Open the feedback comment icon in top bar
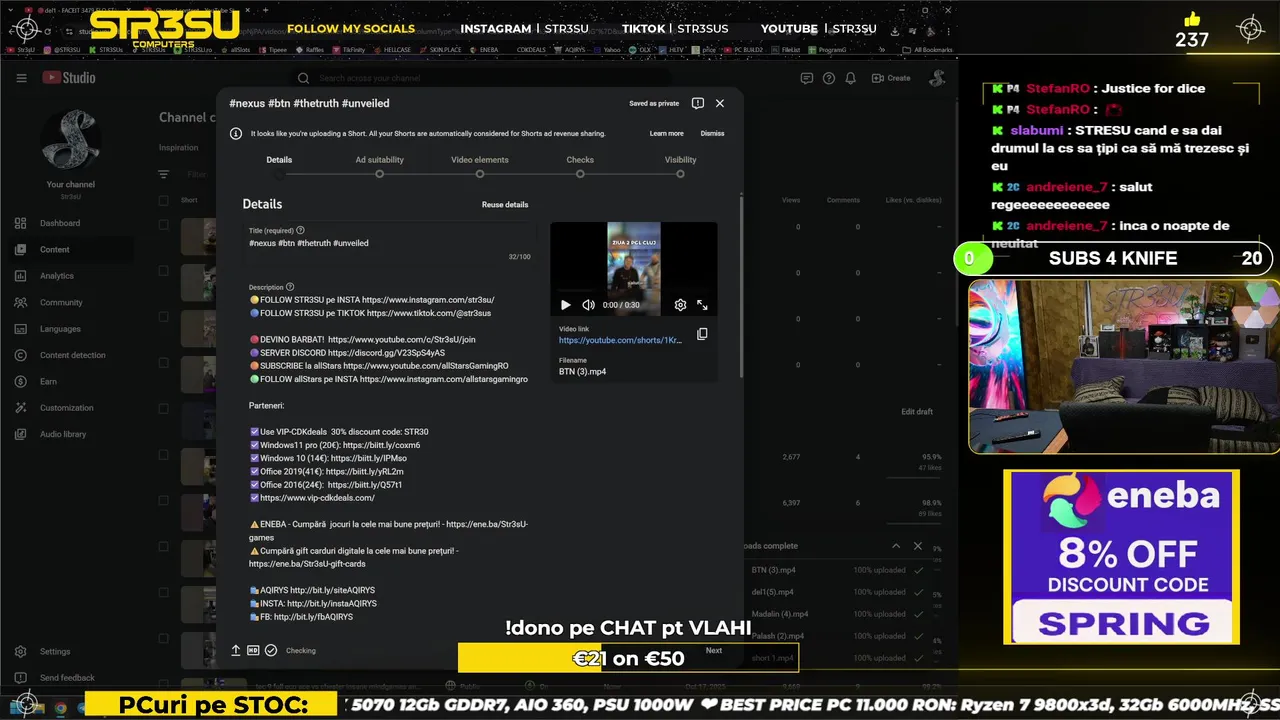The width and height of the screenshot is (1280, 720). coord(807,78)
